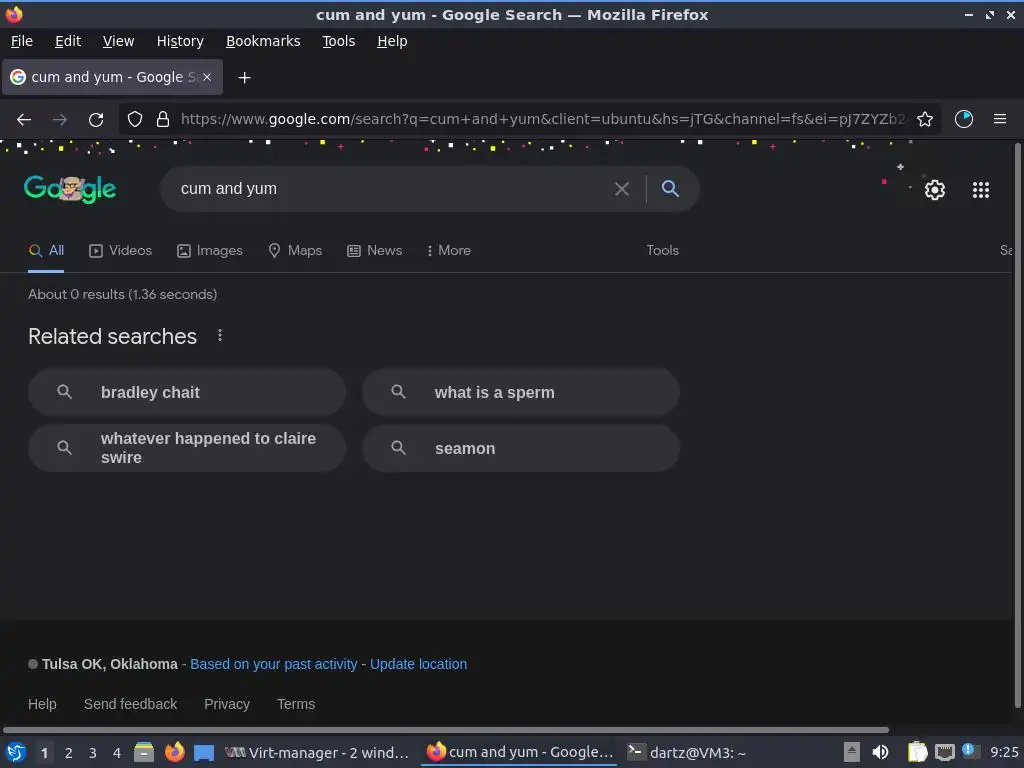The image size is (1024, 768).
Task: Click the Firefox logo in the title bar
Action: (x=14, y=14)
